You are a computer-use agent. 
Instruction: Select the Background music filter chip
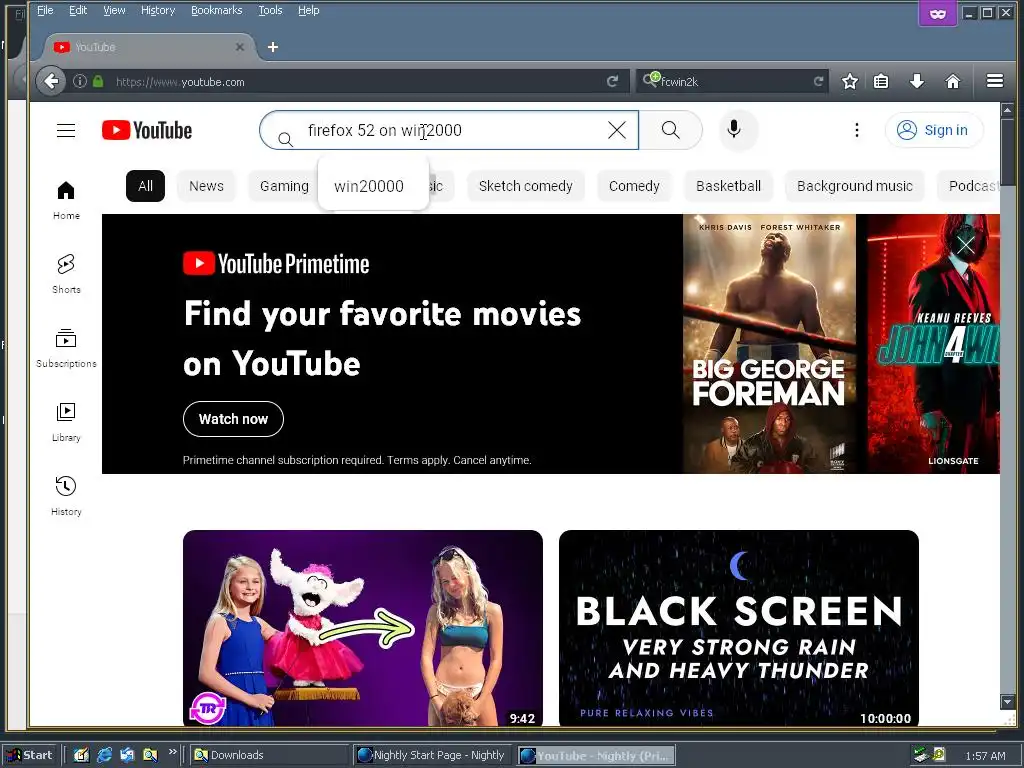click(x=855, y=186)
